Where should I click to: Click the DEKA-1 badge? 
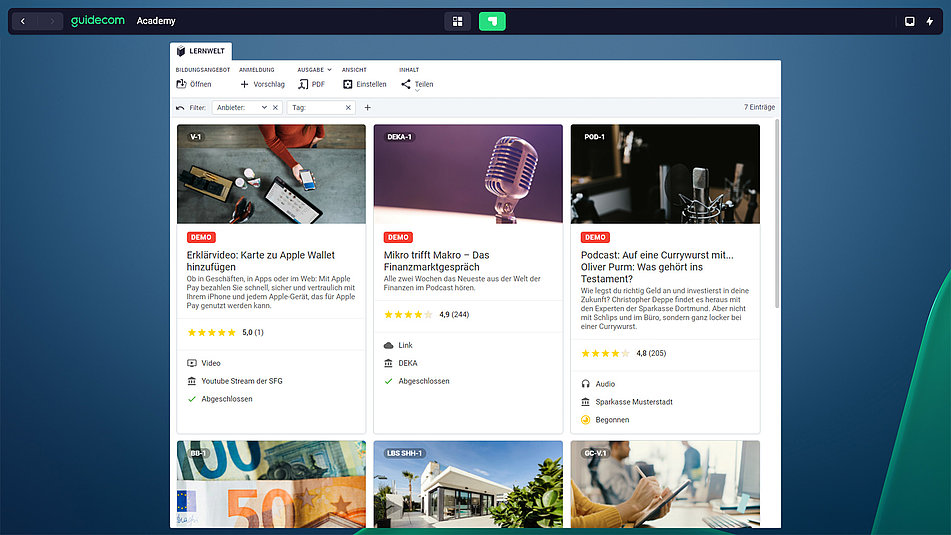(x=399, y=137)
